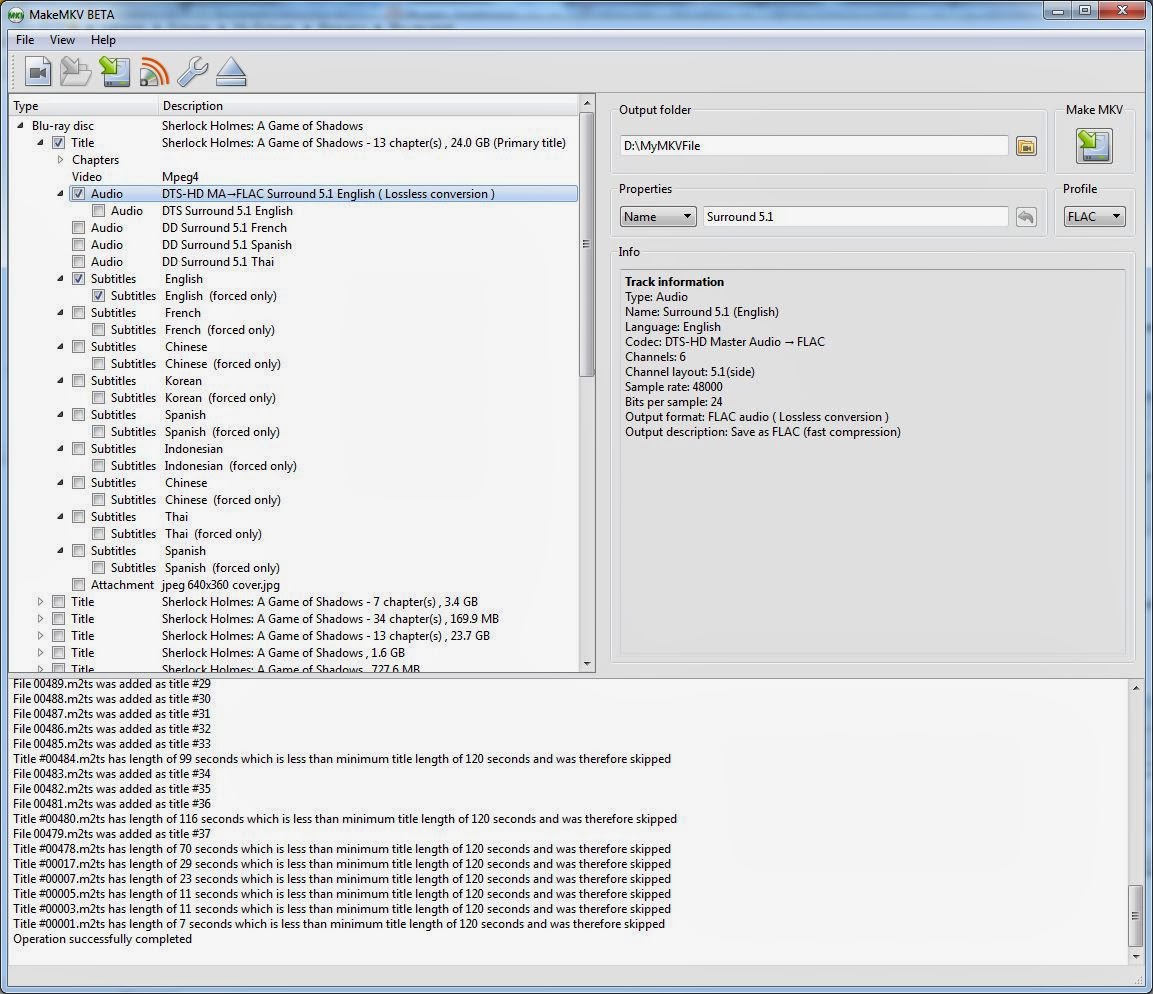Open the Name property dropdown
Screen dimensions: 1153x994
(658, 217)
